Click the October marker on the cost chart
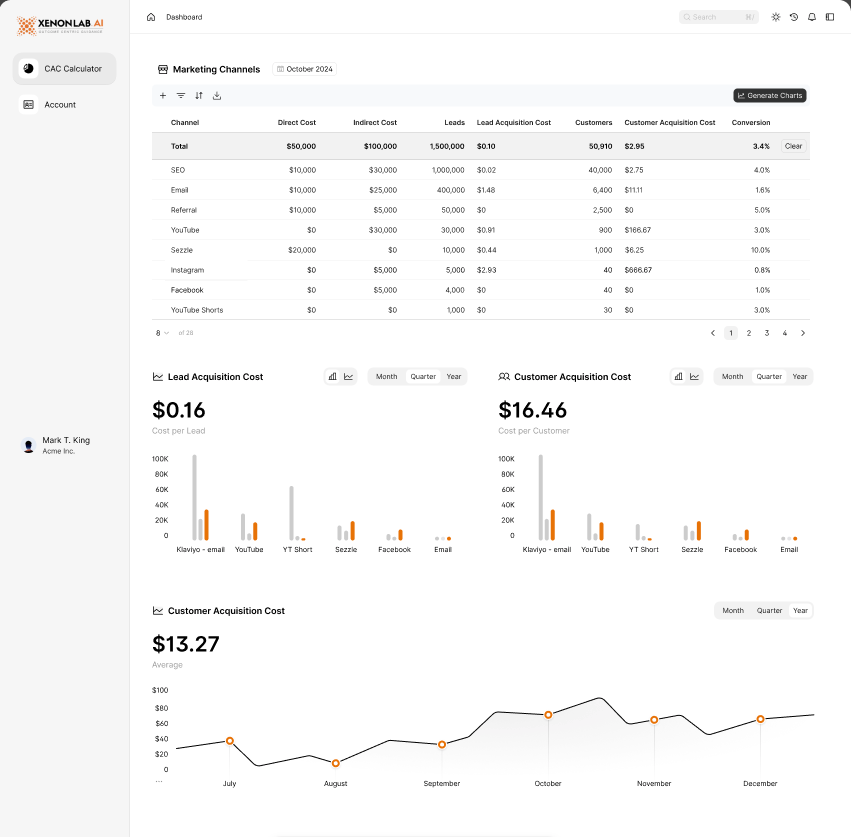 click(548, 714)
